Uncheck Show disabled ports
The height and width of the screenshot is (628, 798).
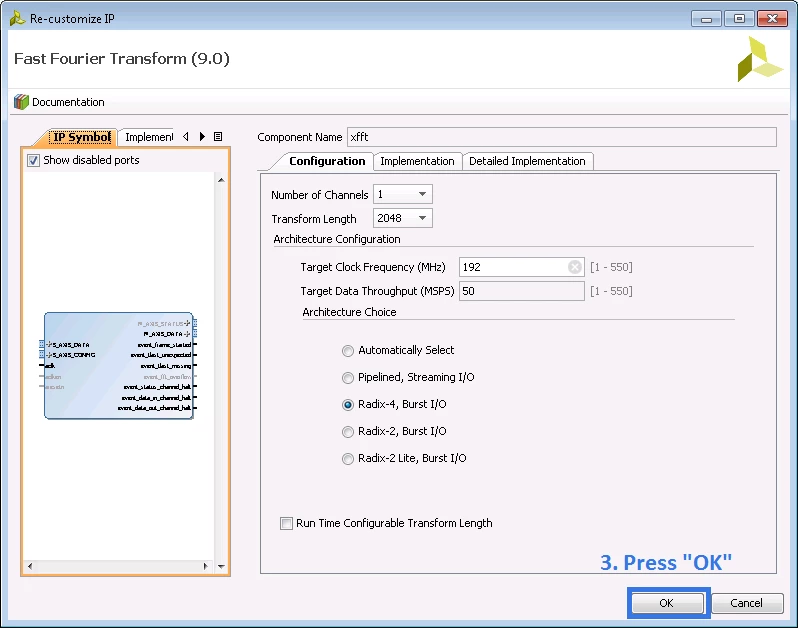(x=33, y=160)
